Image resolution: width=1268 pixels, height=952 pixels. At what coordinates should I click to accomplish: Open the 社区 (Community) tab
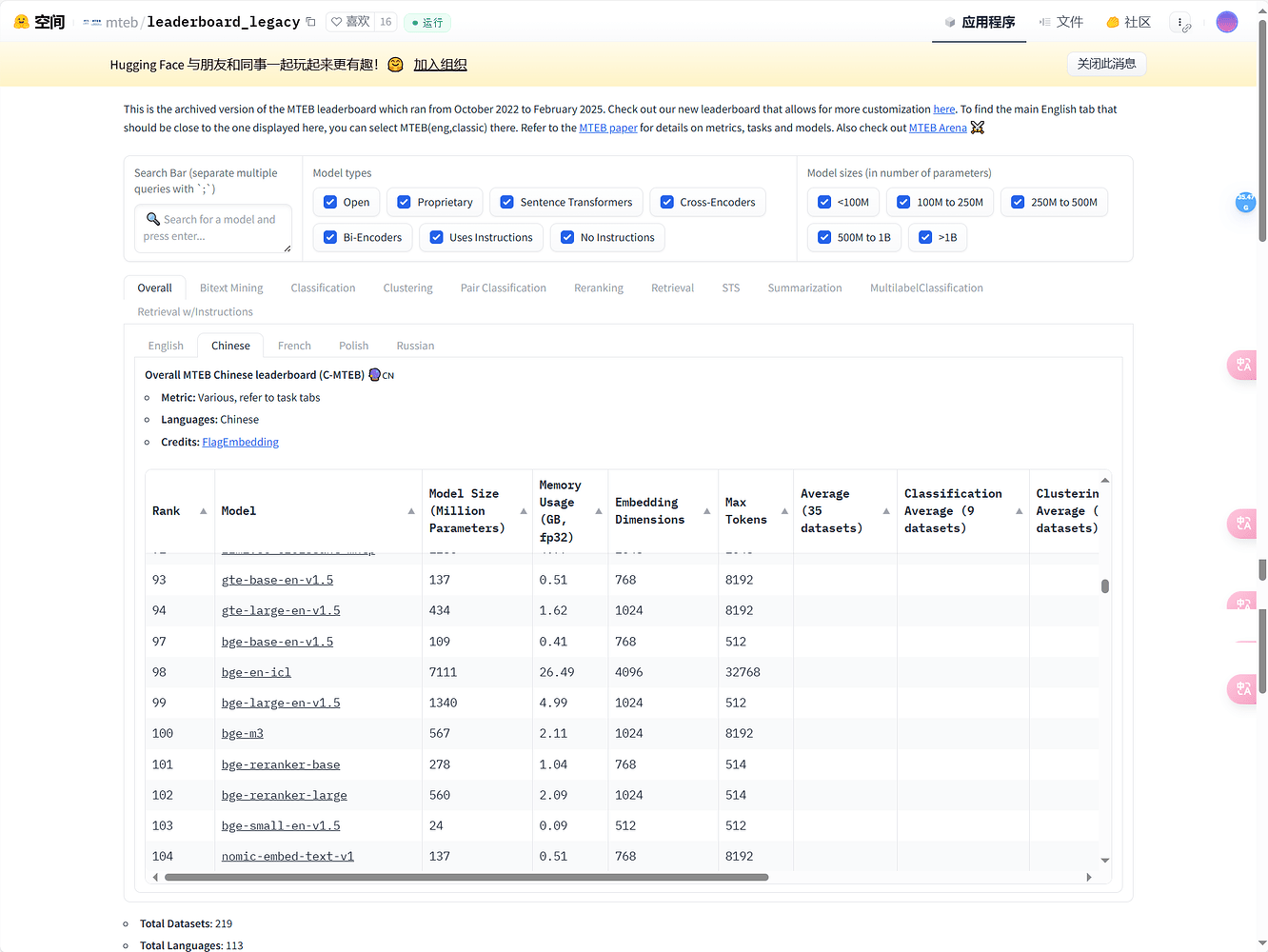pyautogui.click(x=1128, y=22)
